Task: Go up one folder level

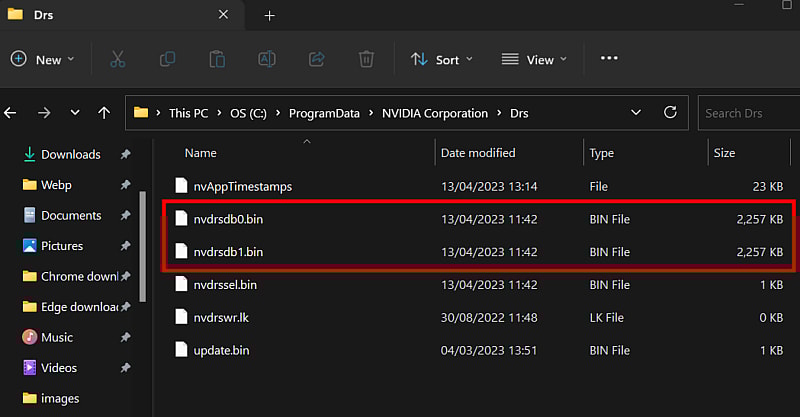Action: (104, 113)
